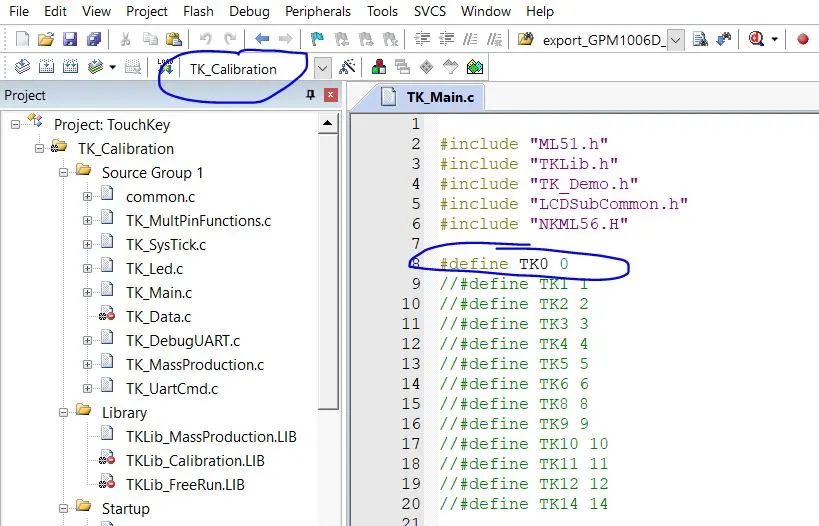Viewport: 819px width, 526px height.
Task: Insert a bookmark with the blue flag icon
Action: (317, 39)
